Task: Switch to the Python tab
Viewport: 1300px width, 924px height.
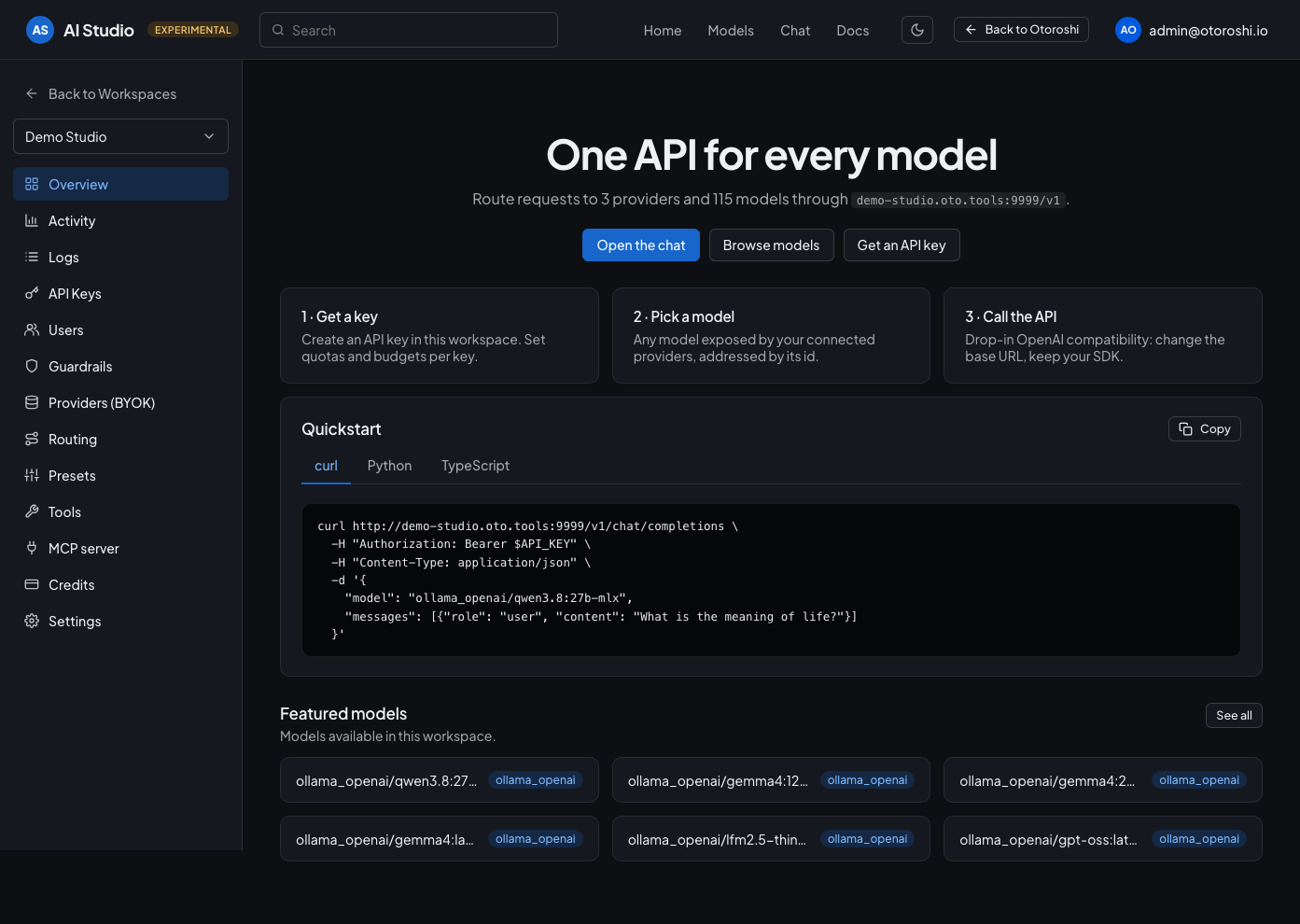Action: coord(389,466)
